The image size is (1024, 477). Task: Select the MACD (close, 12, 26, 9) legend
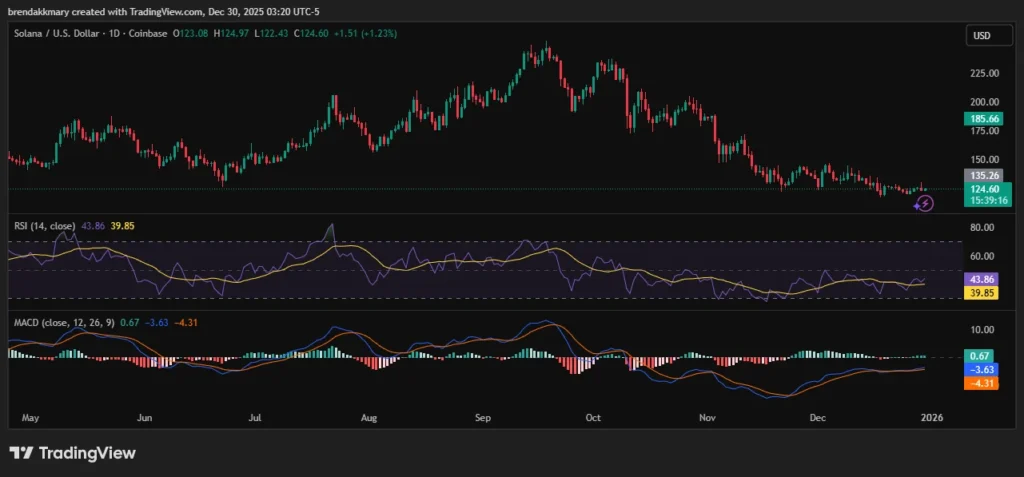pos(62,321)
